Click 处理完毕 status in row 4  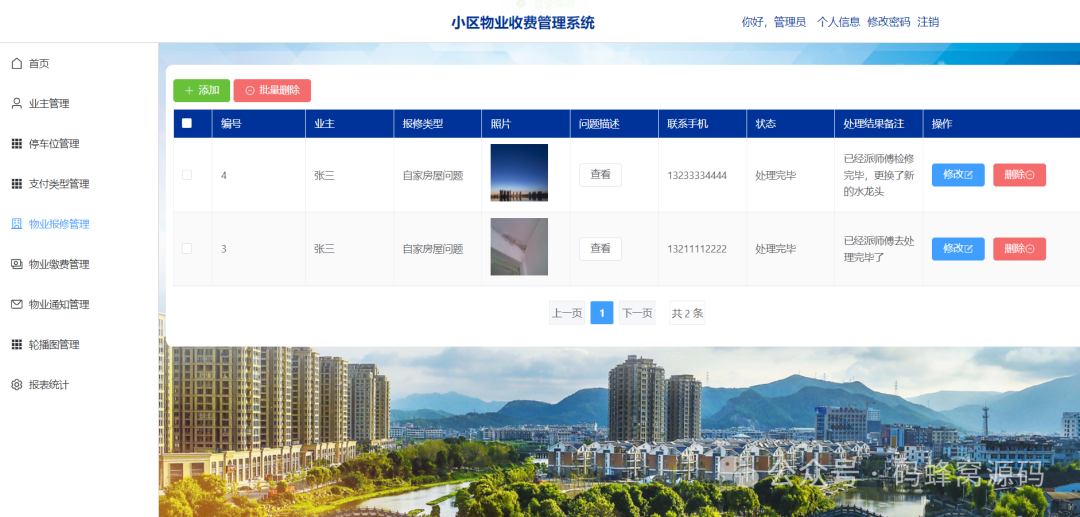(776, 176)
